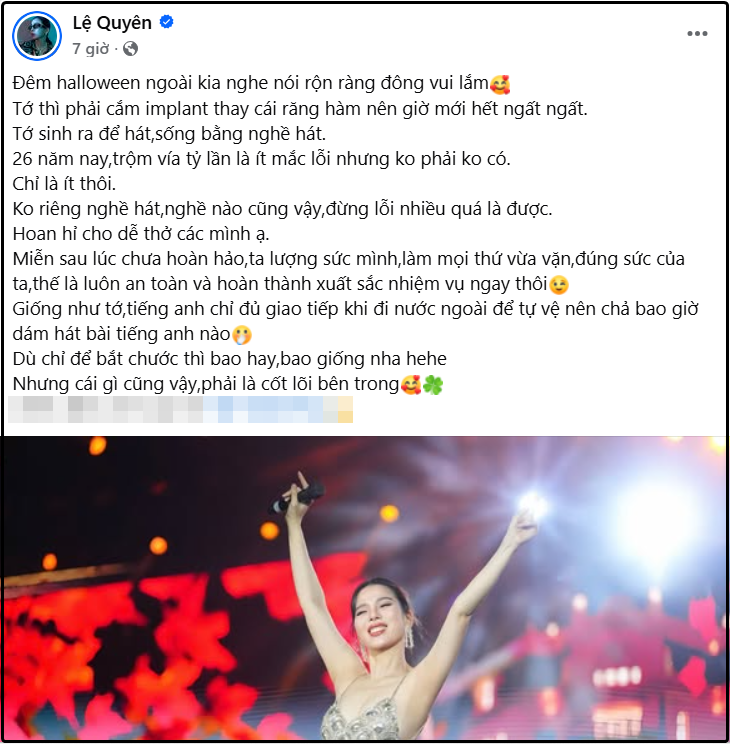The width and height of the screenshot is (730, 744).
Task: Click the globe public-privacy icon
Action: 131,48
